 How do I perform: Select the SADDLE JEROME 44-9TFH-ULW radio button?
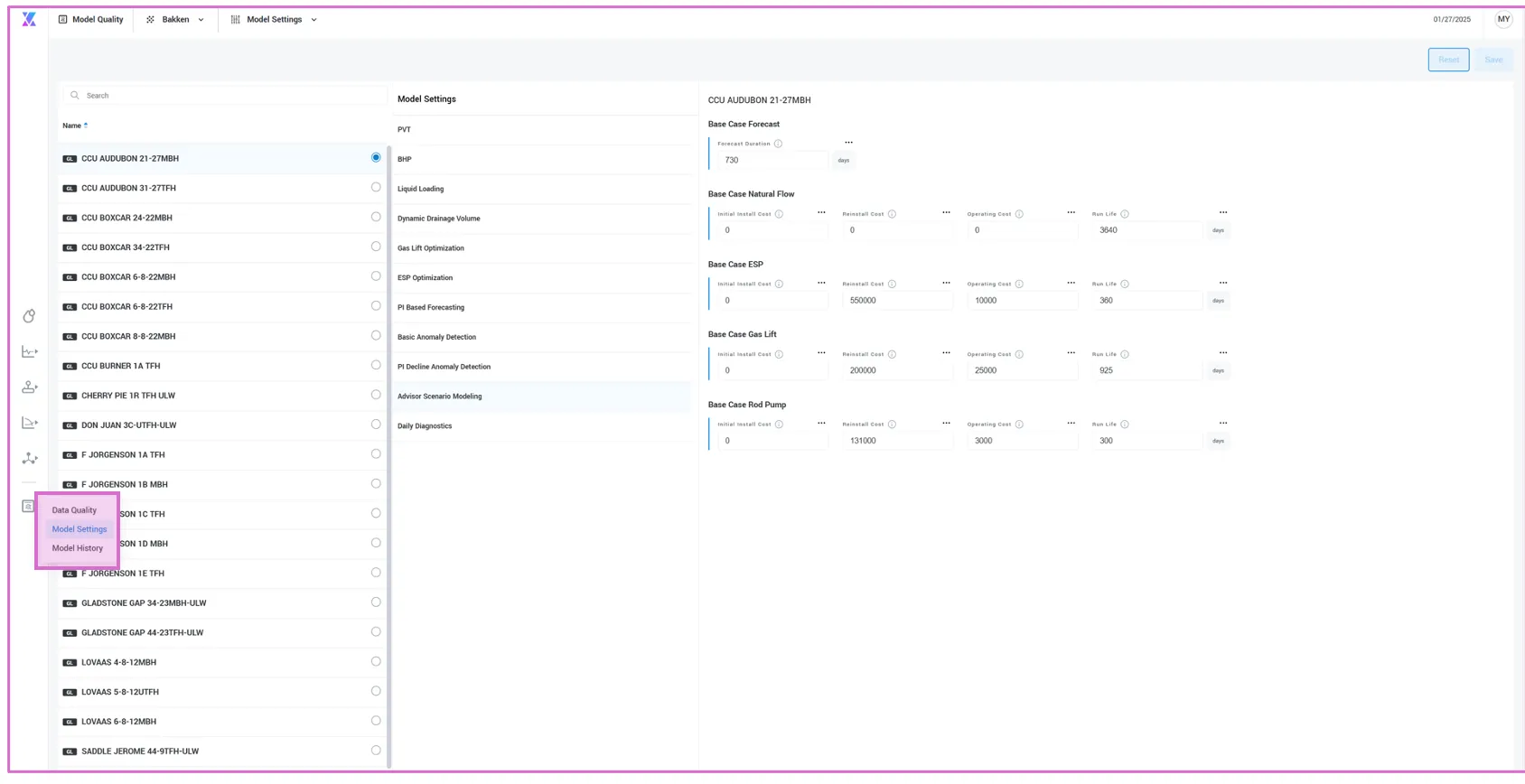pos(376,751)
